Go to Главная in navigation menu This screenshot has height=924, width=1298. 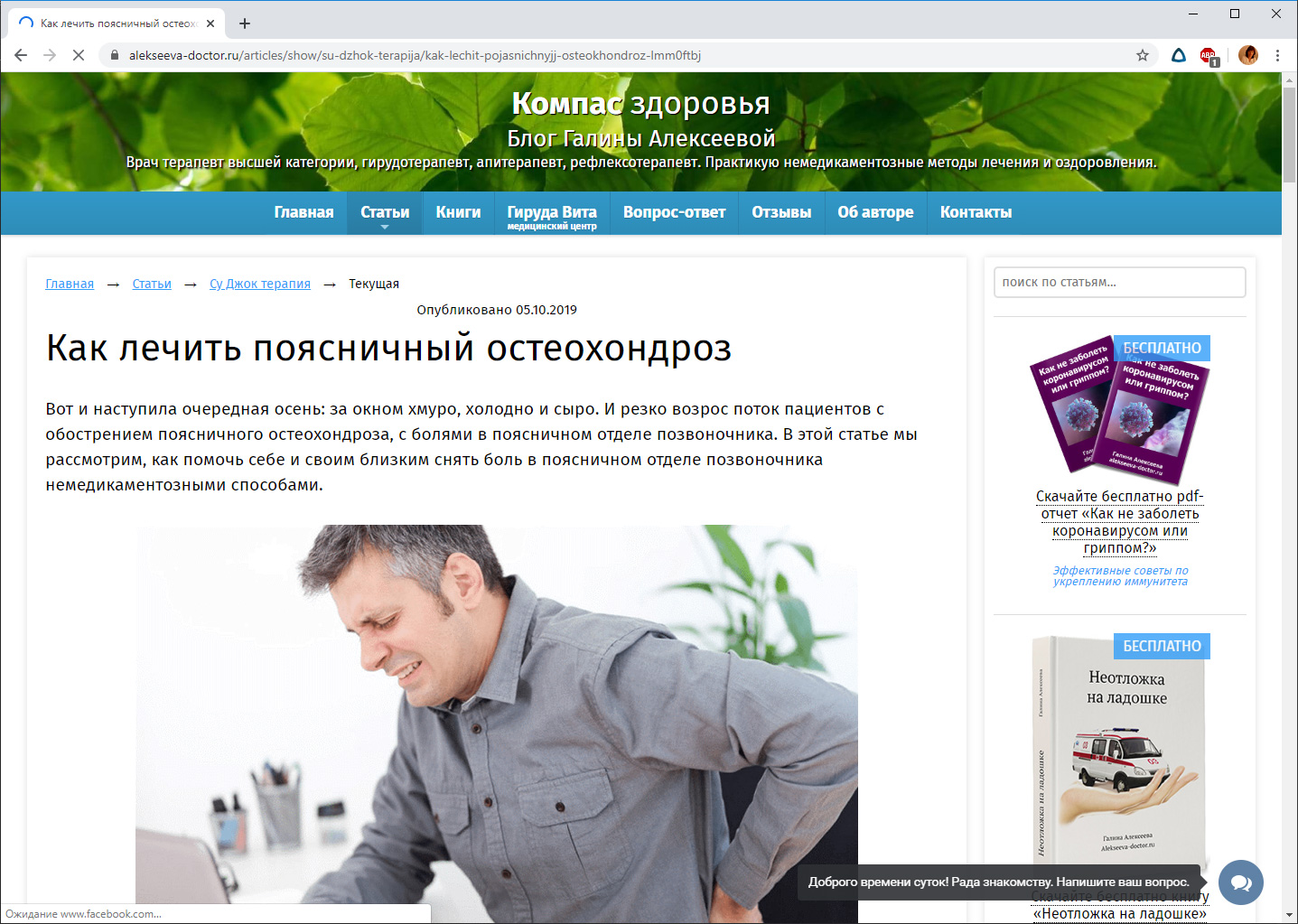pyautogui.click(x=304, y=212)
